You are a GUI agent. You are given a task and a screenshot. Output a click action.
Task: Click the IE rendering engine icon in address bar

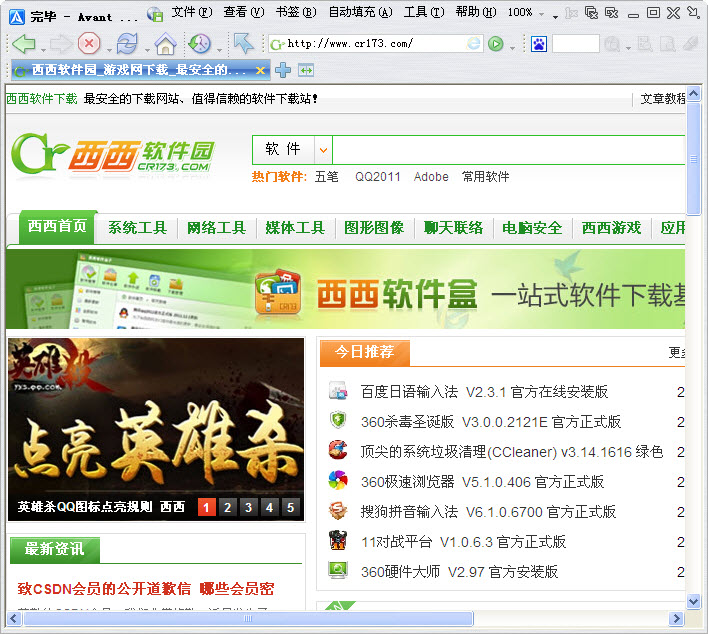[474, 44]
